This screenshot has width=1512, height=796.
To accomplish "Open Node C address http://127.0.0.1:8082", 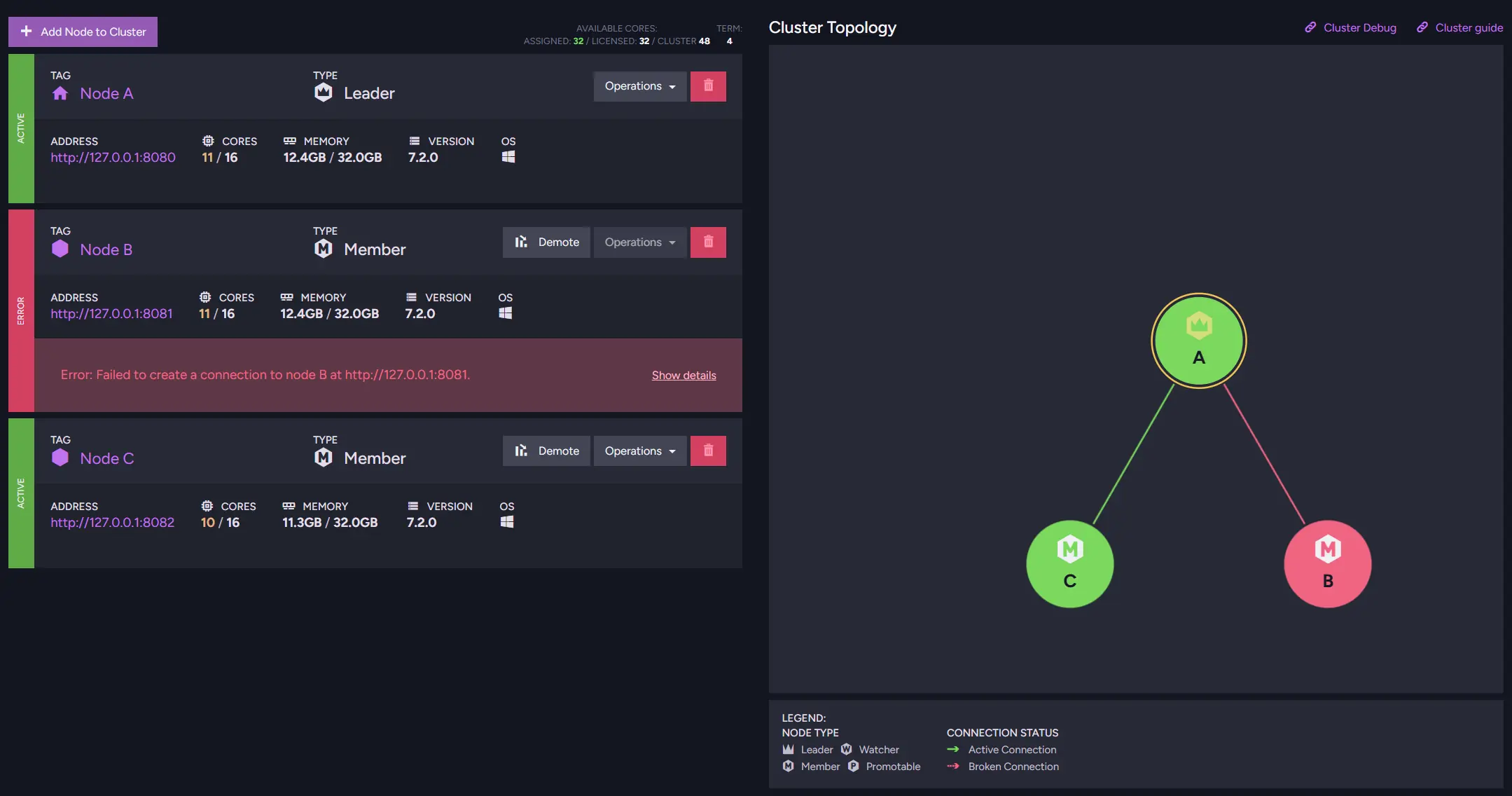I will click(113, 523).
